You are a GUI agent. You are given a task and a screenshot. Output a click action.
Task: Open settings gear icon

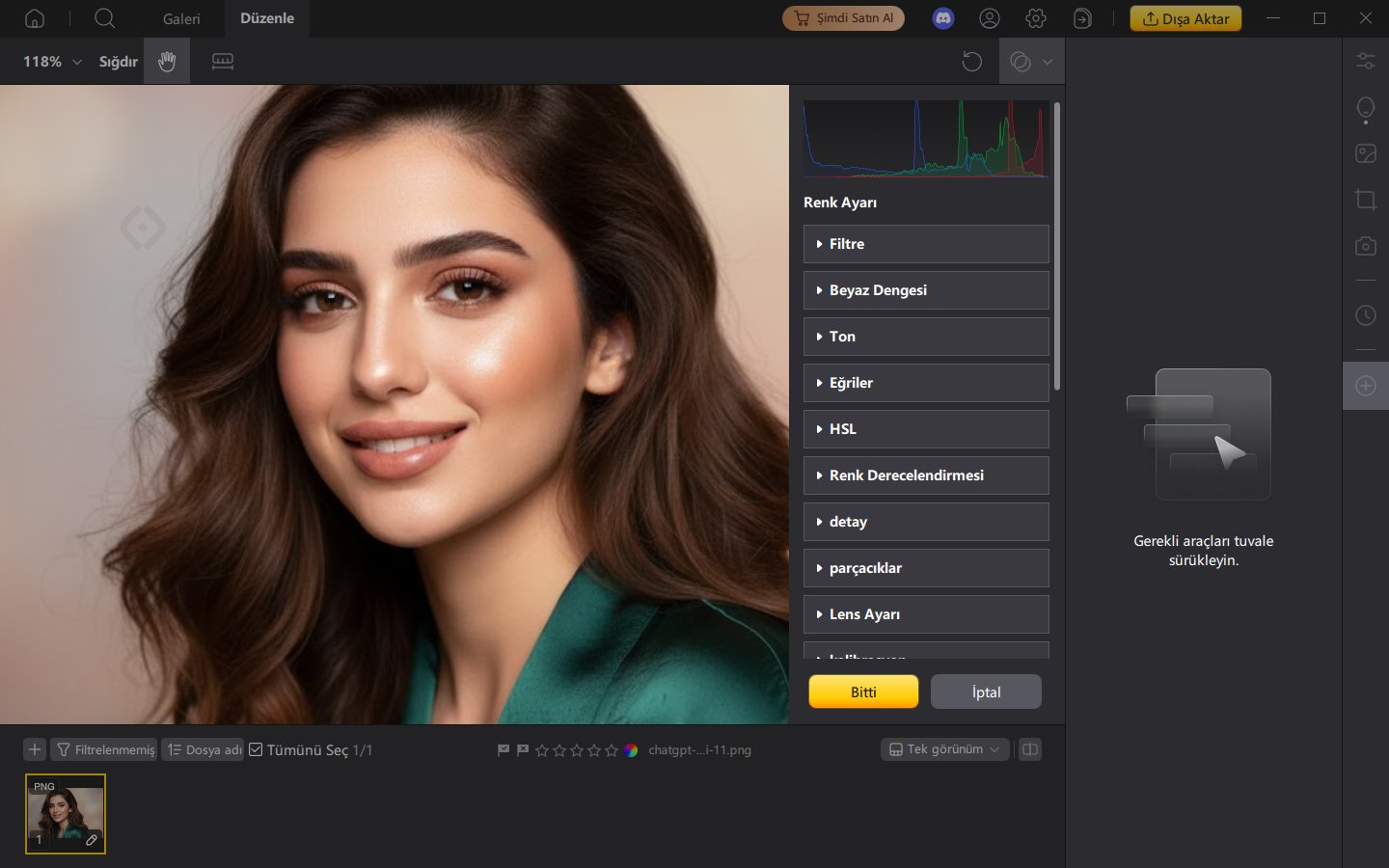point(1036,18)
